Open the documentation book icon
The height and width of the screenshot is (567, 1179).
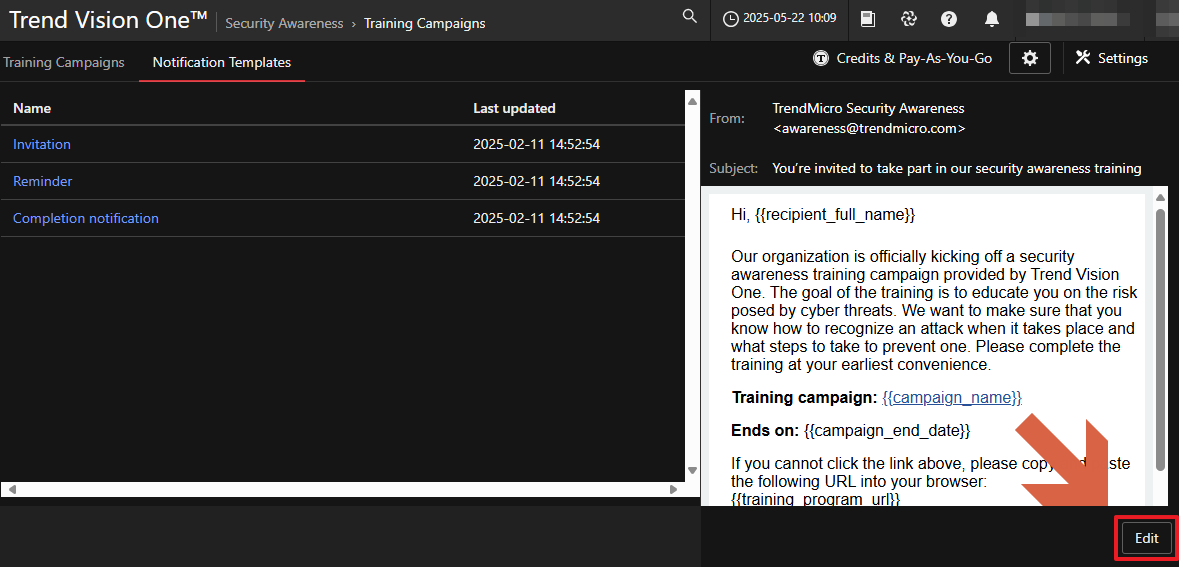pos(868,19)
